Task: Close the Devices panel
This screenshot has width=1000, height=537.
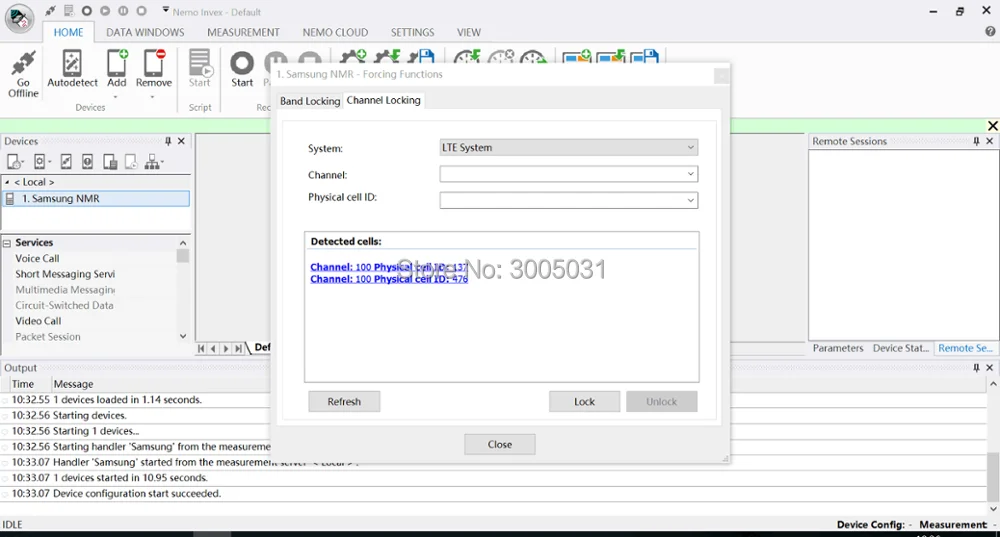Action: point(181,141)
